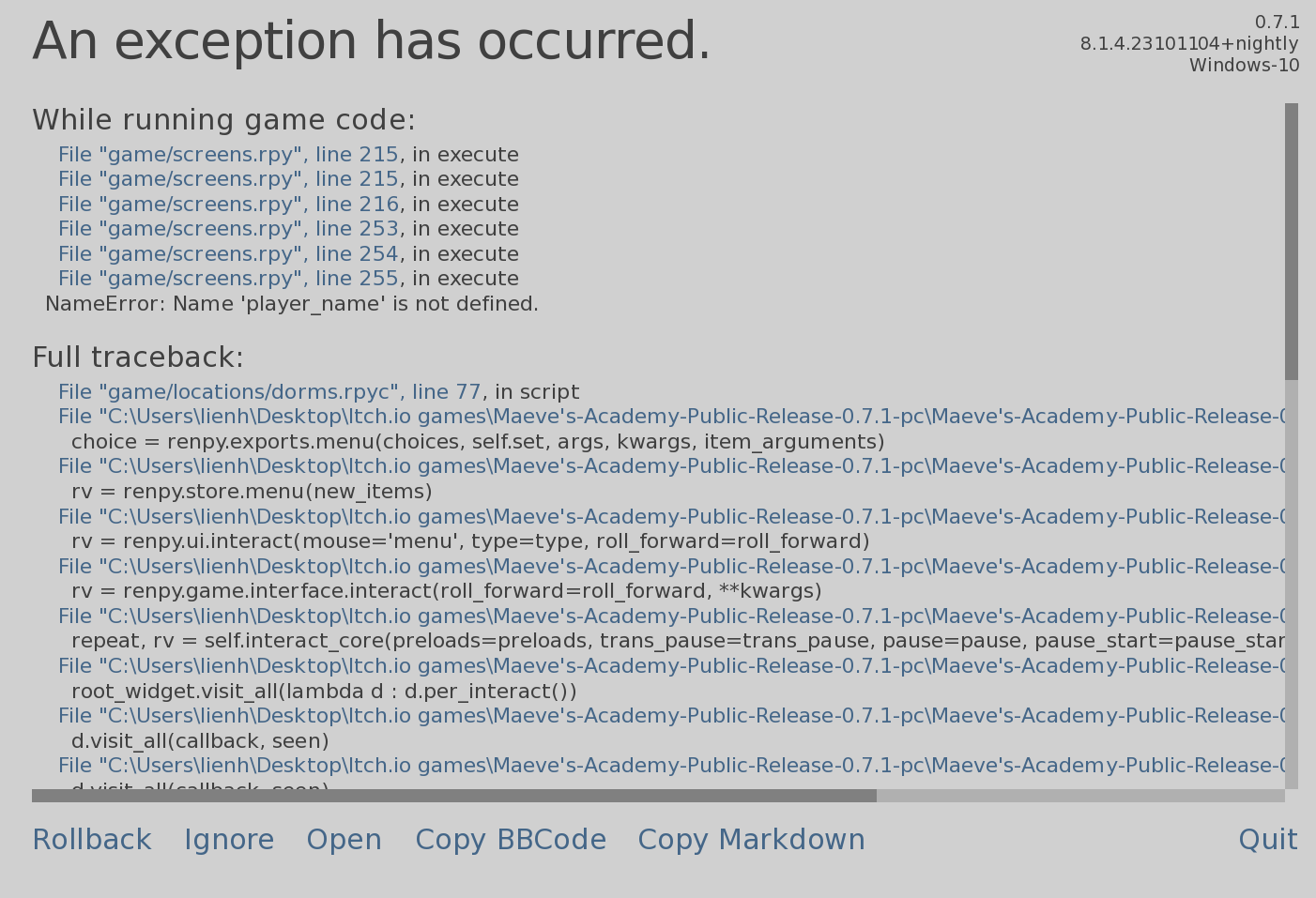Quit the game

point(1267,840)
